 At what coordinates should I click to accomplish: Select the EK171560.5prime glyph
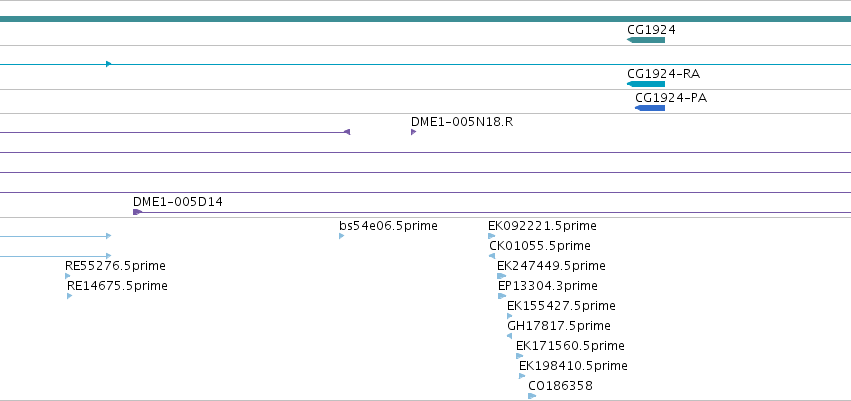point(519,356)
